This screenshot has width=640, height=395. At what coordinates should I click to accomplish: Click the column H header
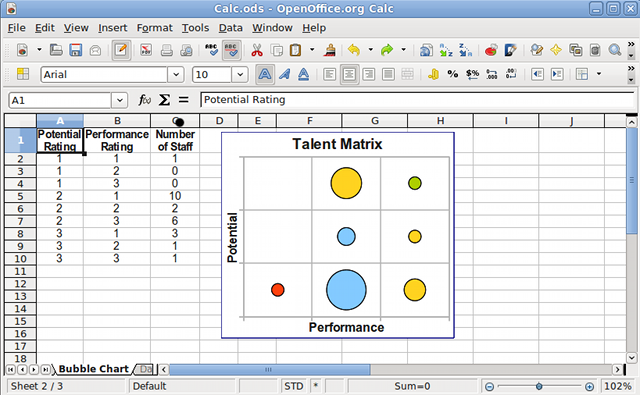[440, 121]
